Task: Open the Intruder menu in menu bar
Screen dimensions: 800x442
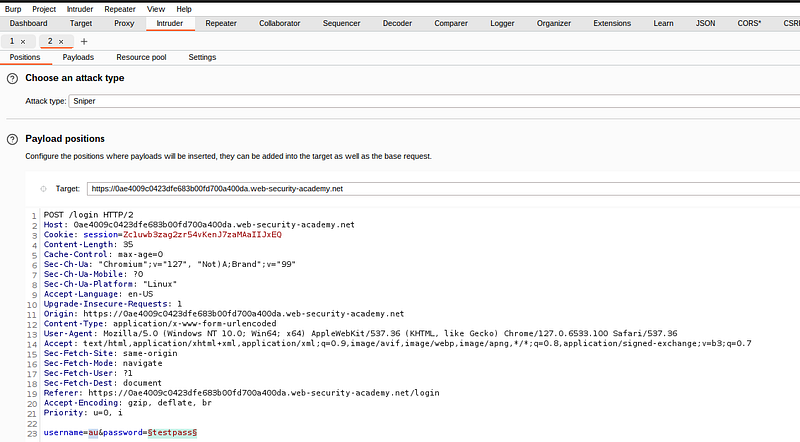Action: point(80,9)
